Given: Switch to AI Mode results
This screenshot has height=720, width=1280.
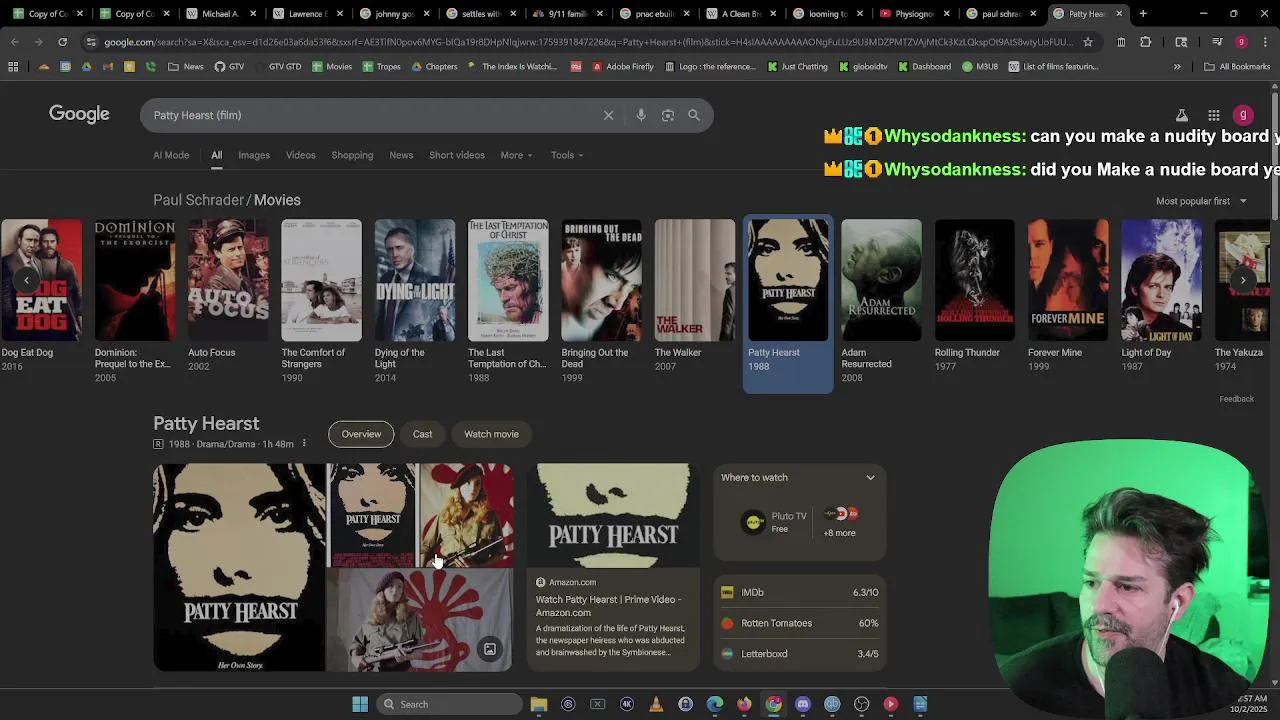Looking at the screenshot, I should pyautogui.click(x=171, y=155).
